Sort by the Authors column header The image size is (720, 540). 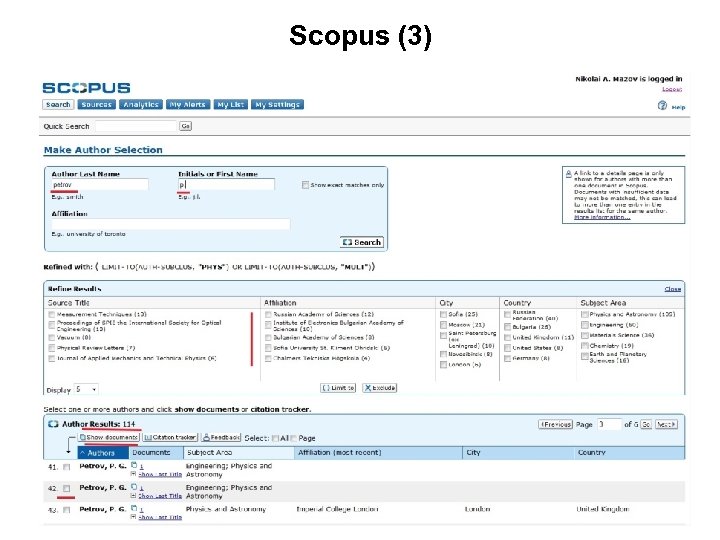[x=101, y=453]
